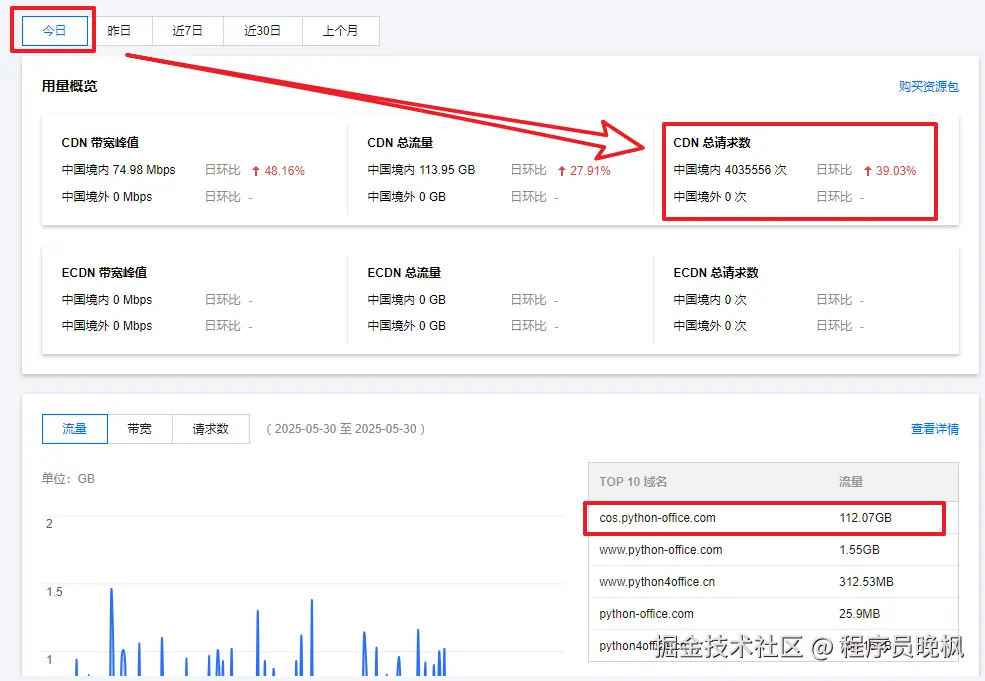Click the ECDN 总流量 card title
The width and height of the screenshot is (985, 681).
404,273
